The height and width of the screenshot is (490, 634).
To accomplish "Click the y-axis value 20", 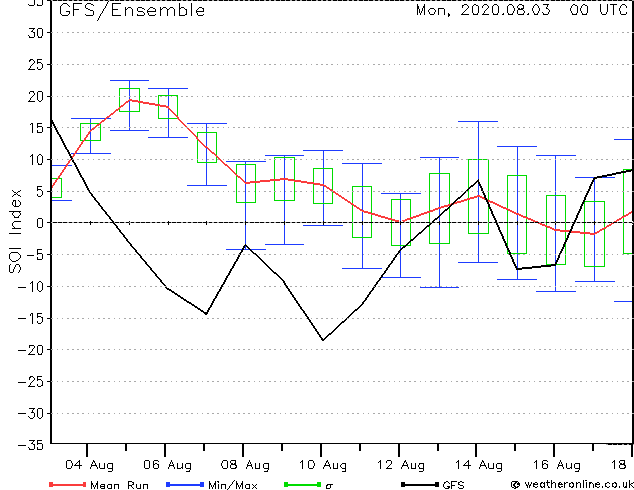I will pyautogui.click(x=36, y=96).
